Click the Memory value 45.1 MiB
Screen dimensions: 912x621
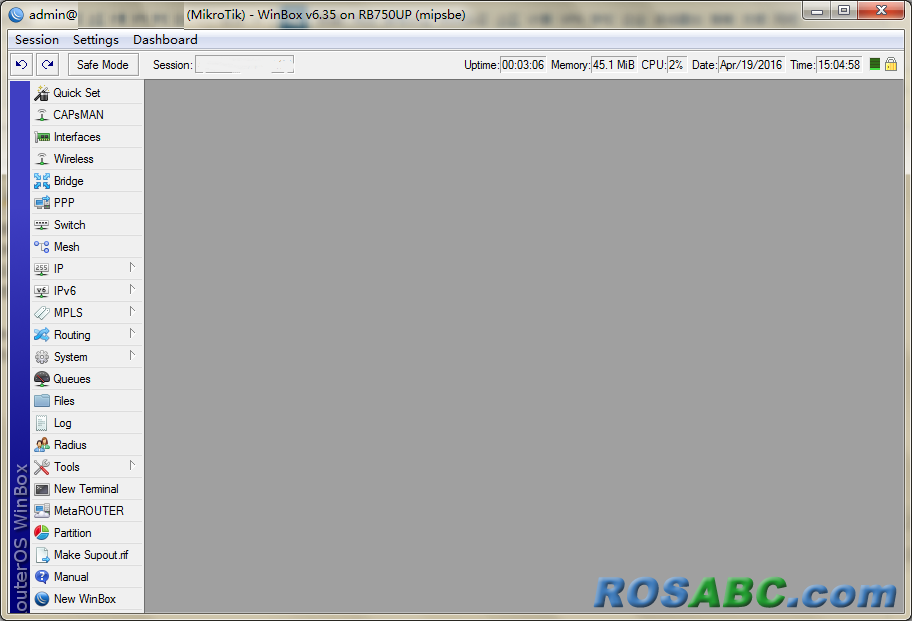coord(614,65)
